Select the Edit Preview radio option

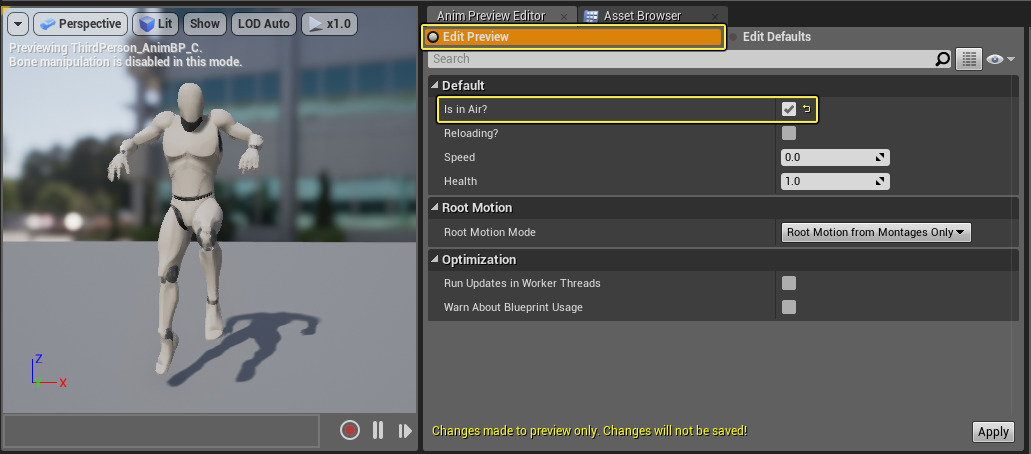(x=573, y=37)
